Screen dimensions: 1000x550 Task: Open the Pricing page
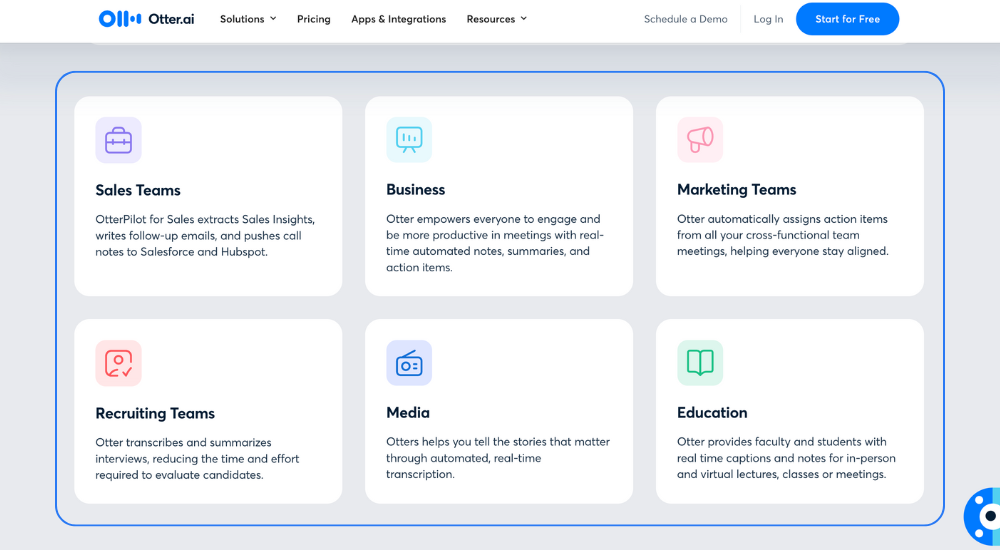coord(314,19)
